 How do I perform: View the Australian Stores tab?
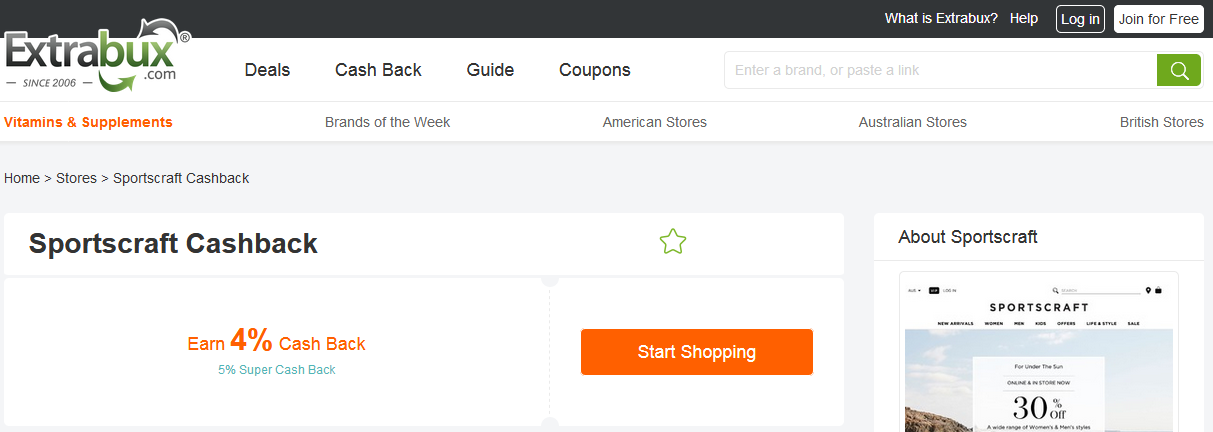coord(912,122)
